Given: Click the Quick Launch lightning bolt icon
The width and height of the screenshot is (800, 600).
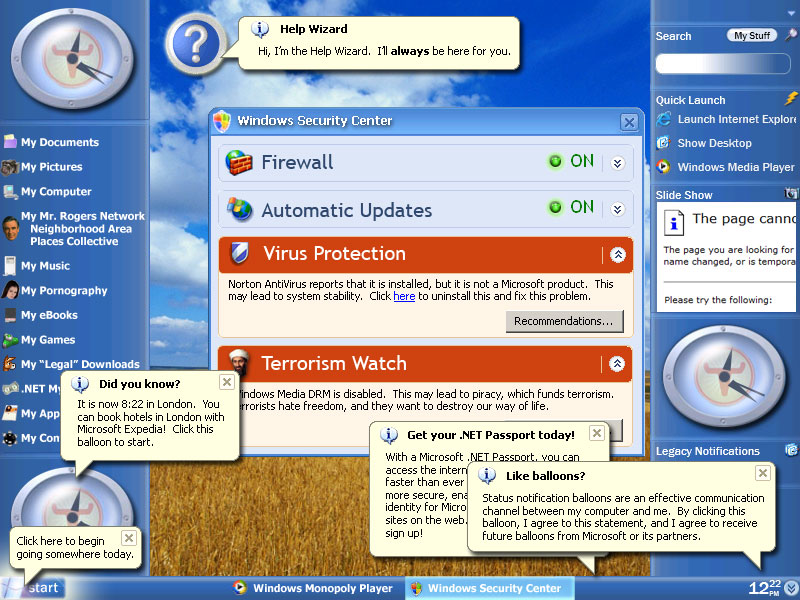Looking at the screenshot, I should 791,98.
